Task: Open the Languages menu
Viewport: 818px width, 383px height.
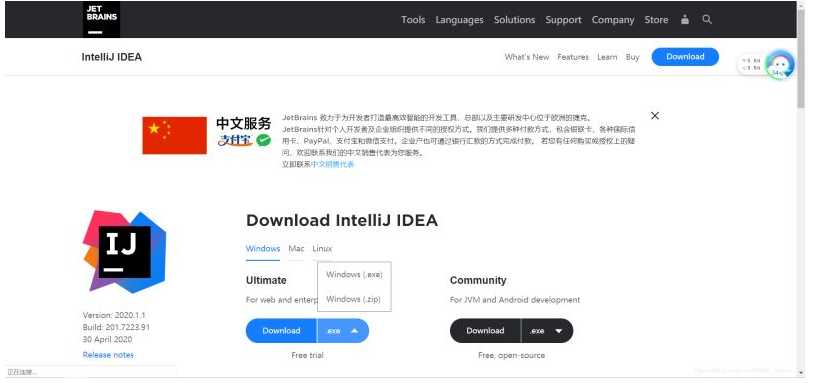Action: coord(460,20)
